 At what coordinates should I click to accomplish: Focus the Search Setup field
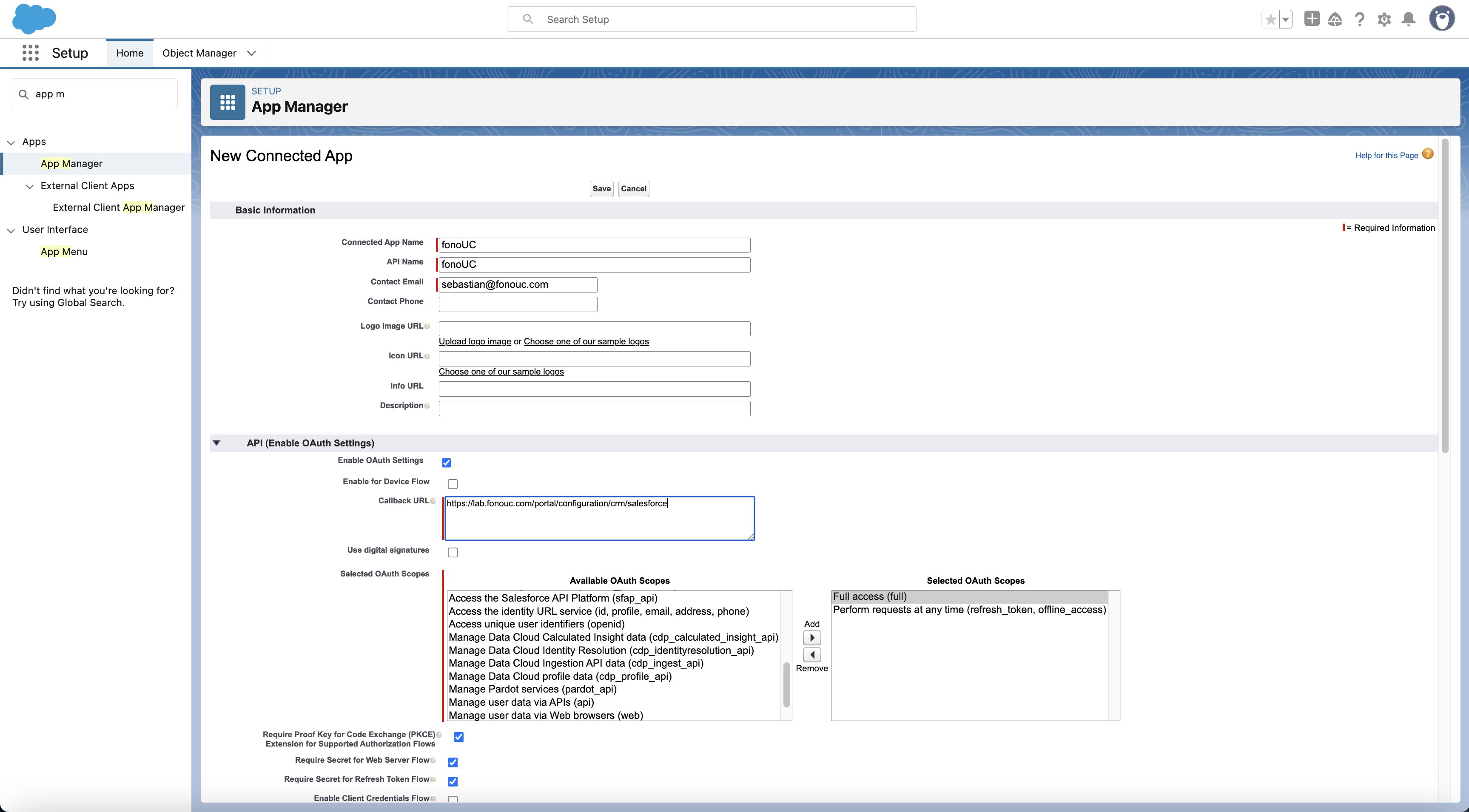point(712,20)
